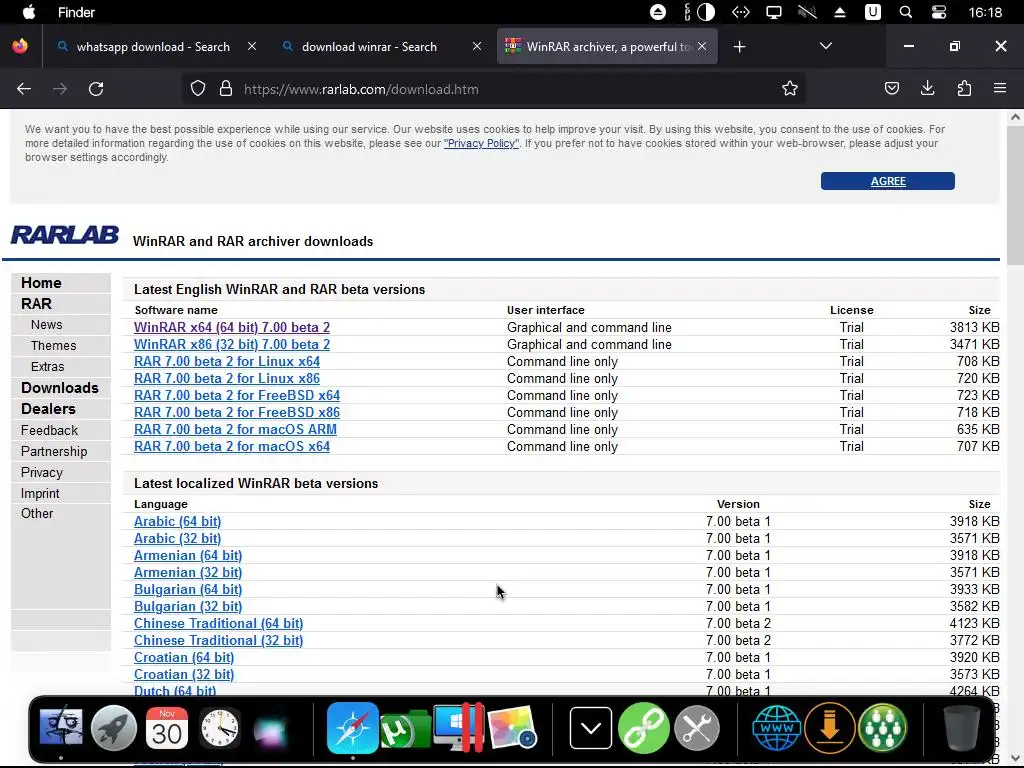The image size is (1024, 768).
Task: Open the Firefox hamburger menu
Action: point(1000,88)
